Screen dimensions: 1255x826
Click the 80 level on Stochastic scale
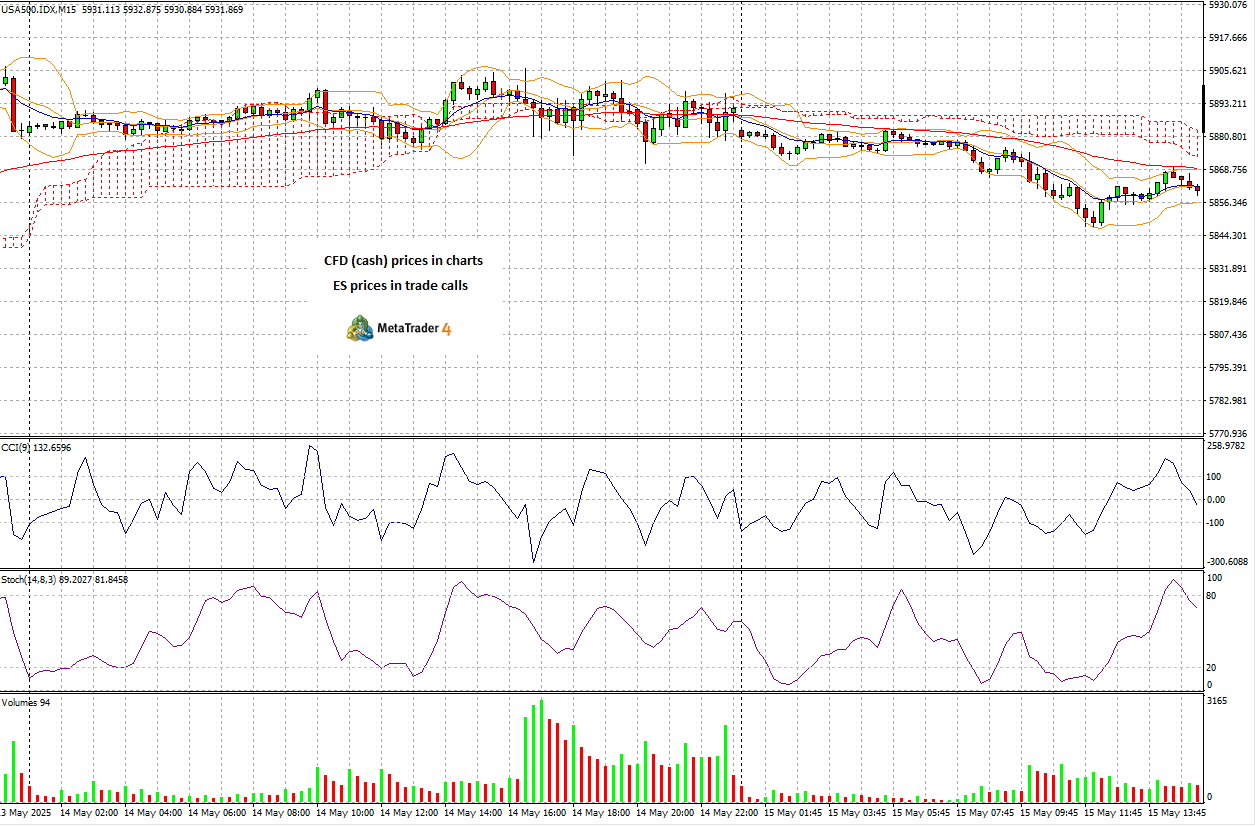click(x=1213, y=596)
